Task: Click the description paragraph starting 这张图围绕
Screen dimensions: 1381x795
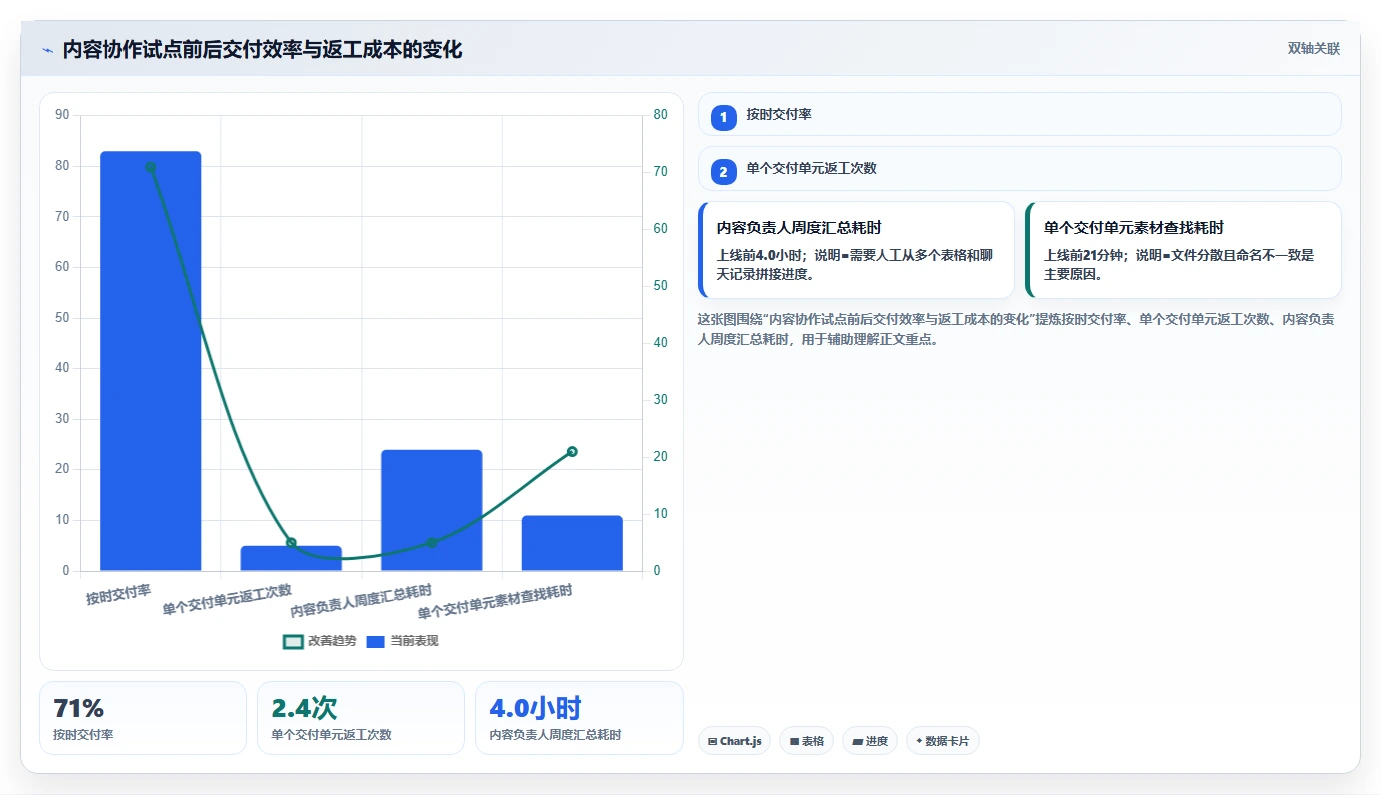Action: tap(1017, 329)
